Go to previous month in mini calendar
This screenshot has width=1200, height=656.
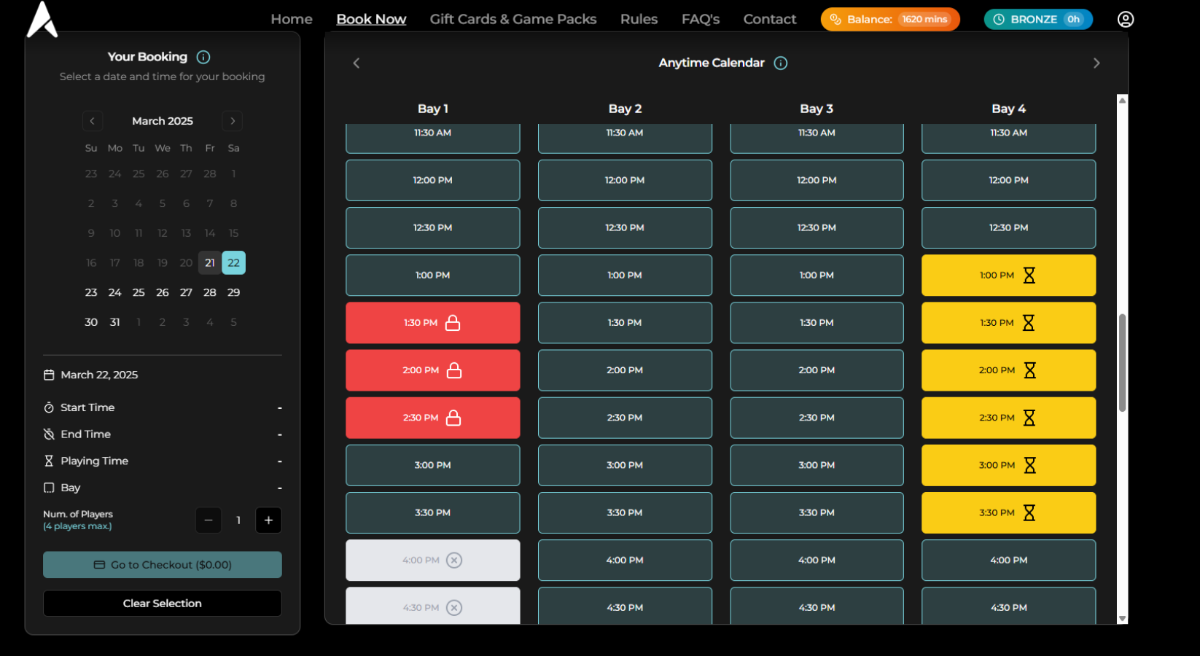(x=92, y=121)
